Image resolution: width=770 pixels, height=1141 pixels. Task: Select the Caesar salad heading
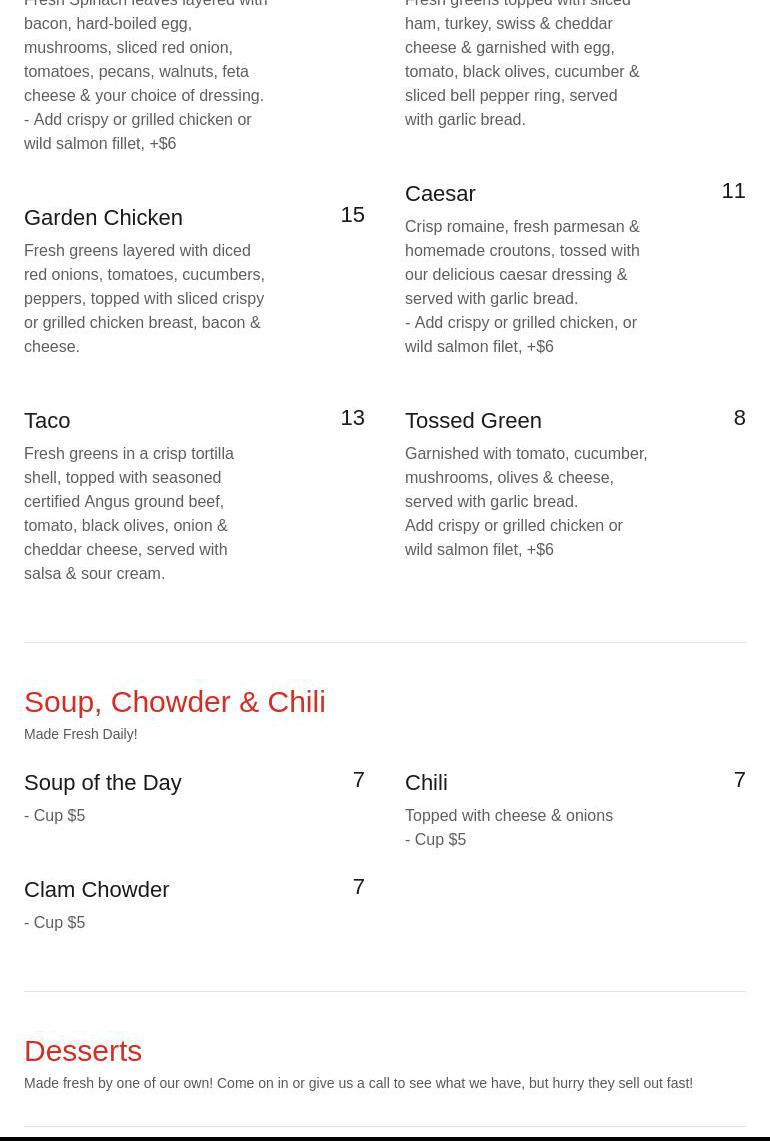(x=440, y=193)
